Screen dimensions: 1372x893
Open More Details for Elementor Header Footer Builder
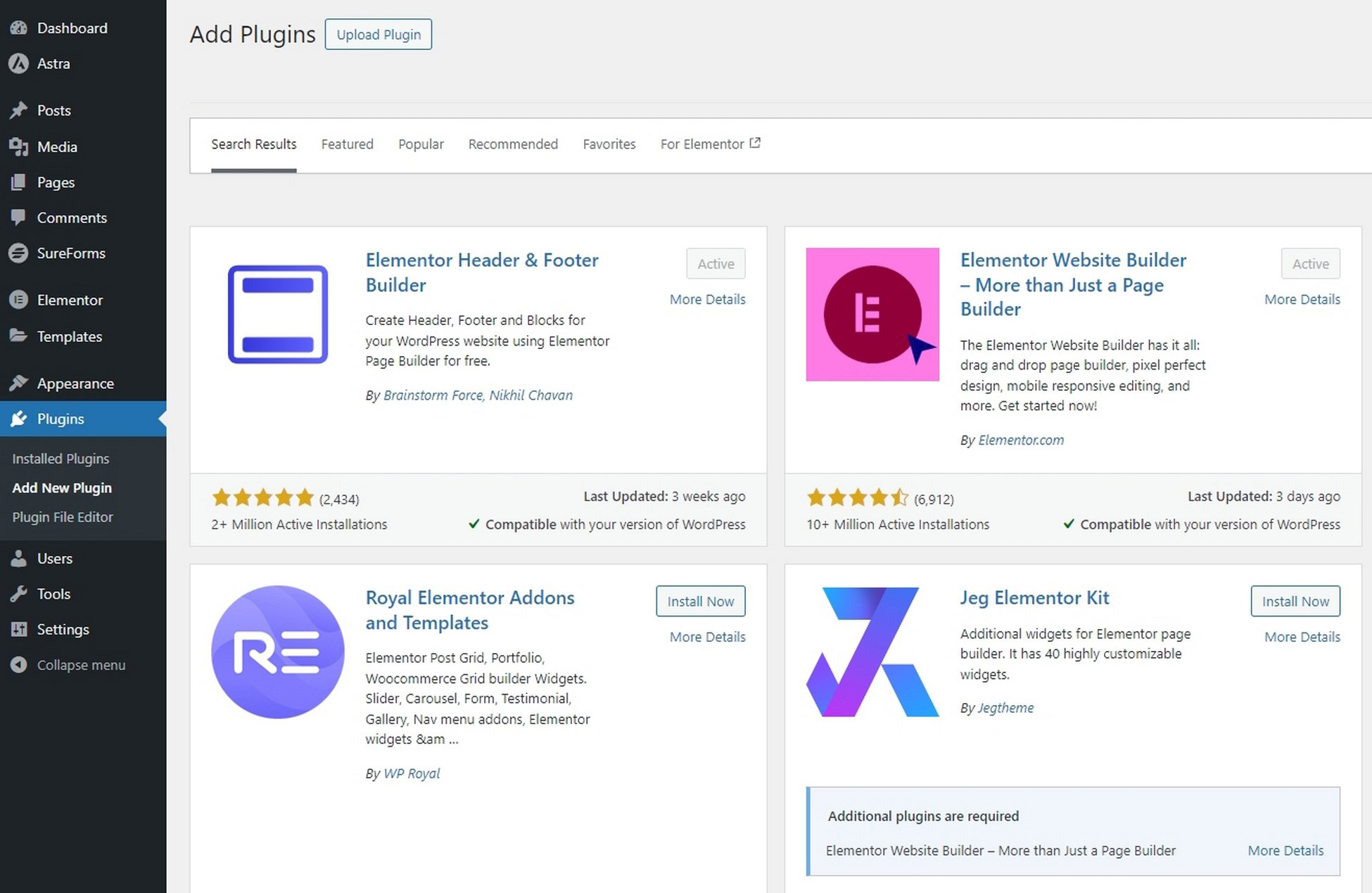pos(708,299)
